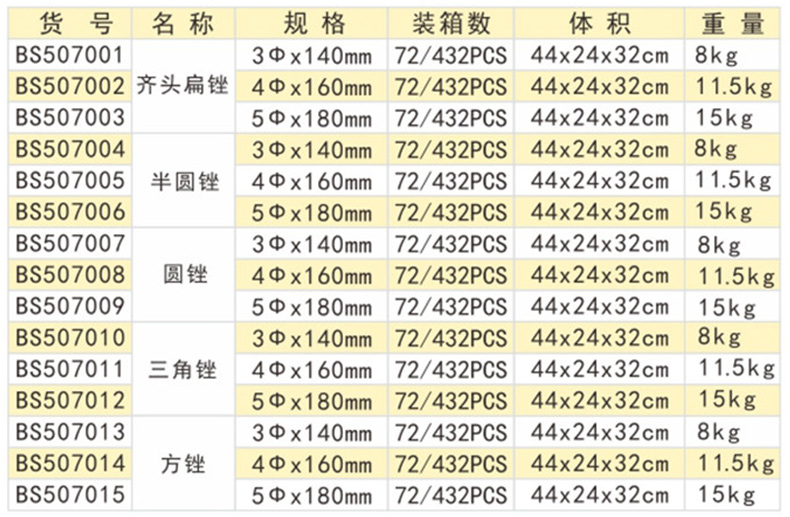Image resolution: width=790 pixels, height=517 pixels.
Task: Select the 规格 column header
Action: 310,22
